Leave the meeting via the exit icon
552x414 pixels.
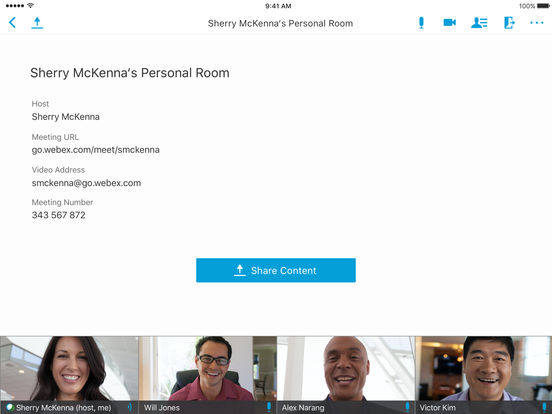(x=509, y=23)
